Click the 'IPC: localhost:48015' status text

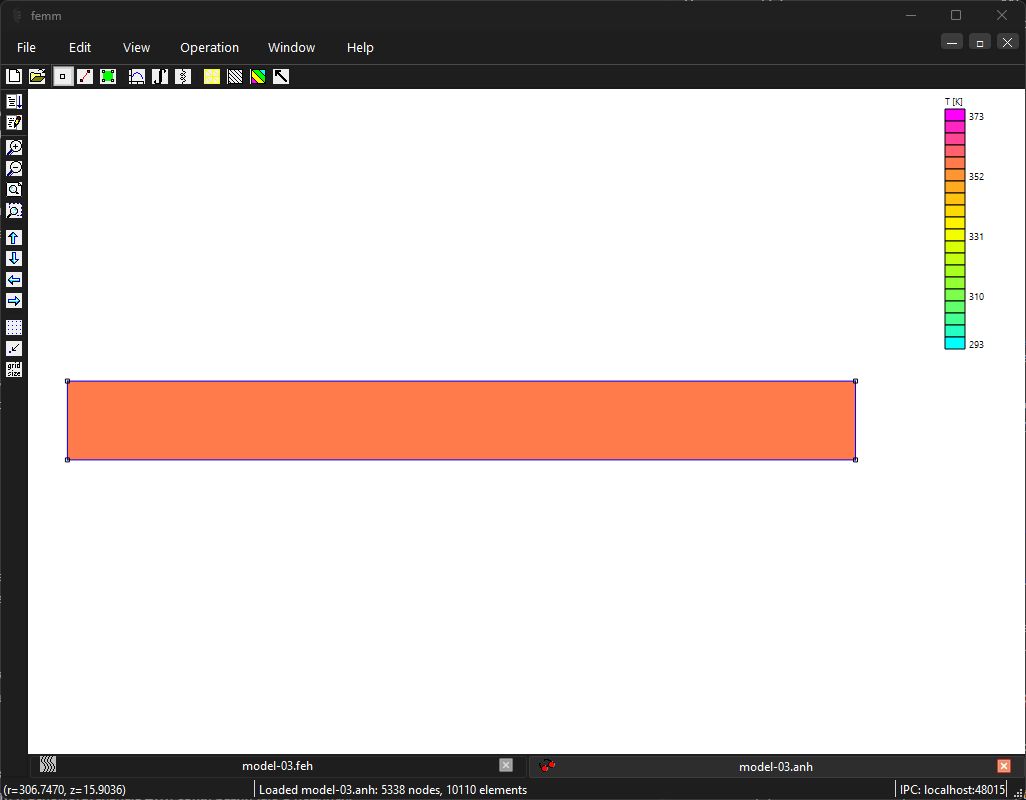click(x=952, y=790)
